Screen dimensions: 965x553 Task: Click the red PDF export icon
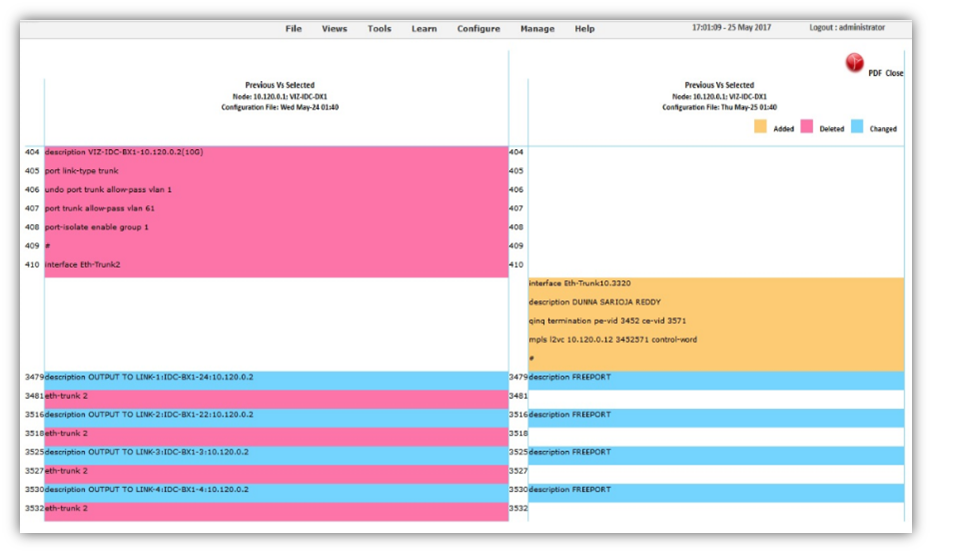854,63
